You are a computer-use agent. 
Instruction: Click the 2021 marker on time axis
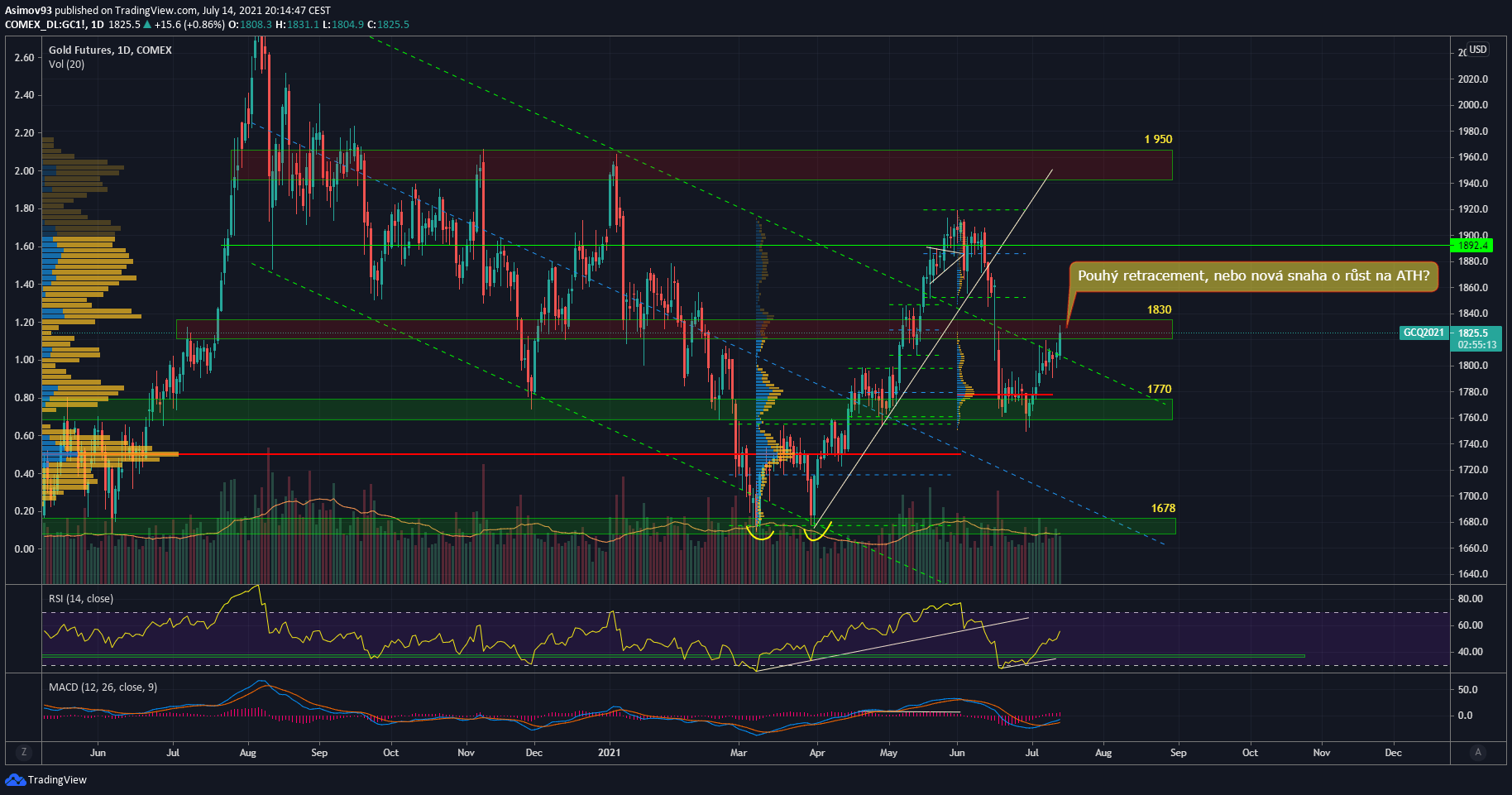tap(609, 753)
